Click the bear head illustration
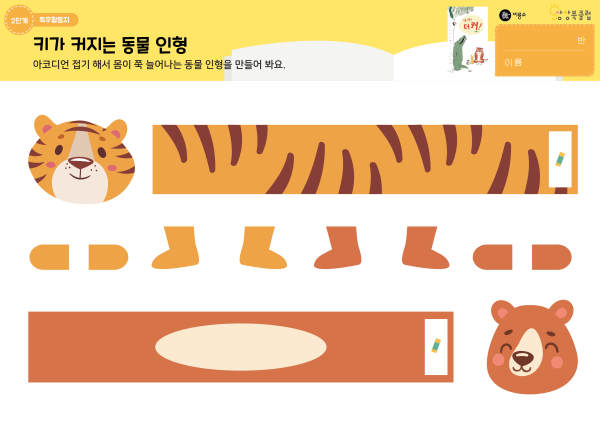The height and width of the screenshot is (425, 600). click(x=532, y=347)
